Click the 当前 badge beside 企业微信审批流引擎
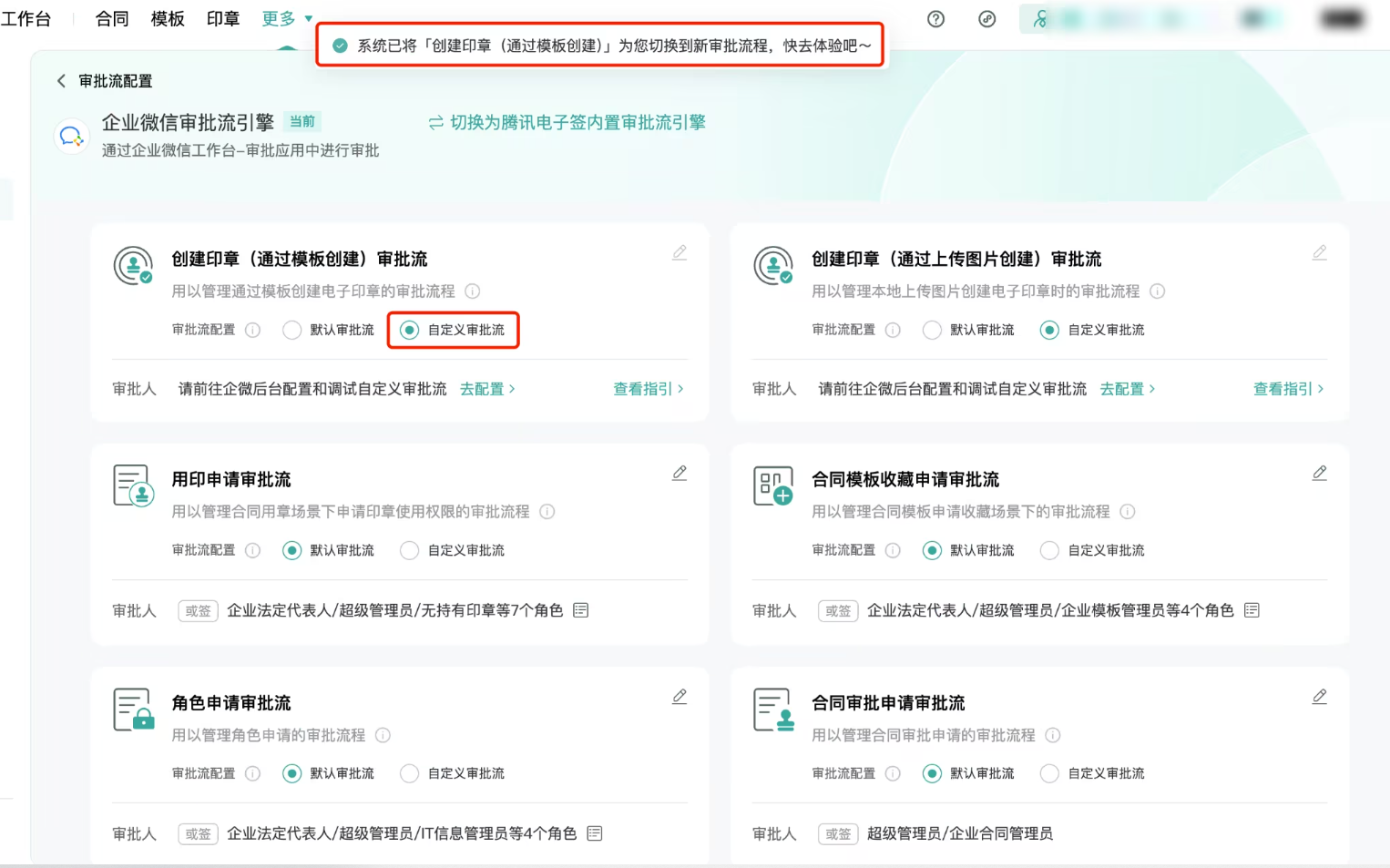1390x868 pixels. click(x=302, y=121)
